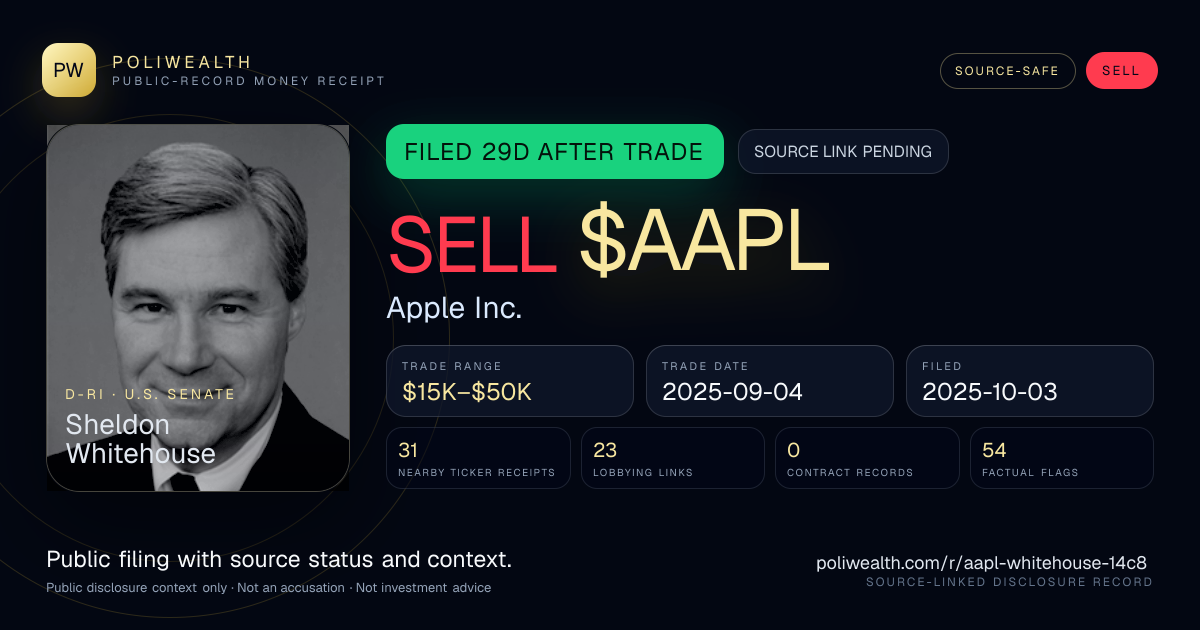
Task: Click the red SELL pill button
Action: point(1121,71)
